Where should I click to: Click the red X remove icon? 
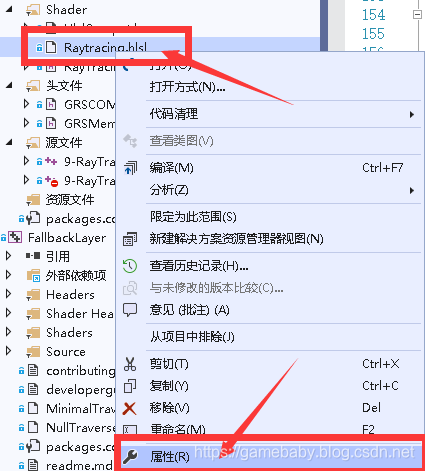click(130, 408)
